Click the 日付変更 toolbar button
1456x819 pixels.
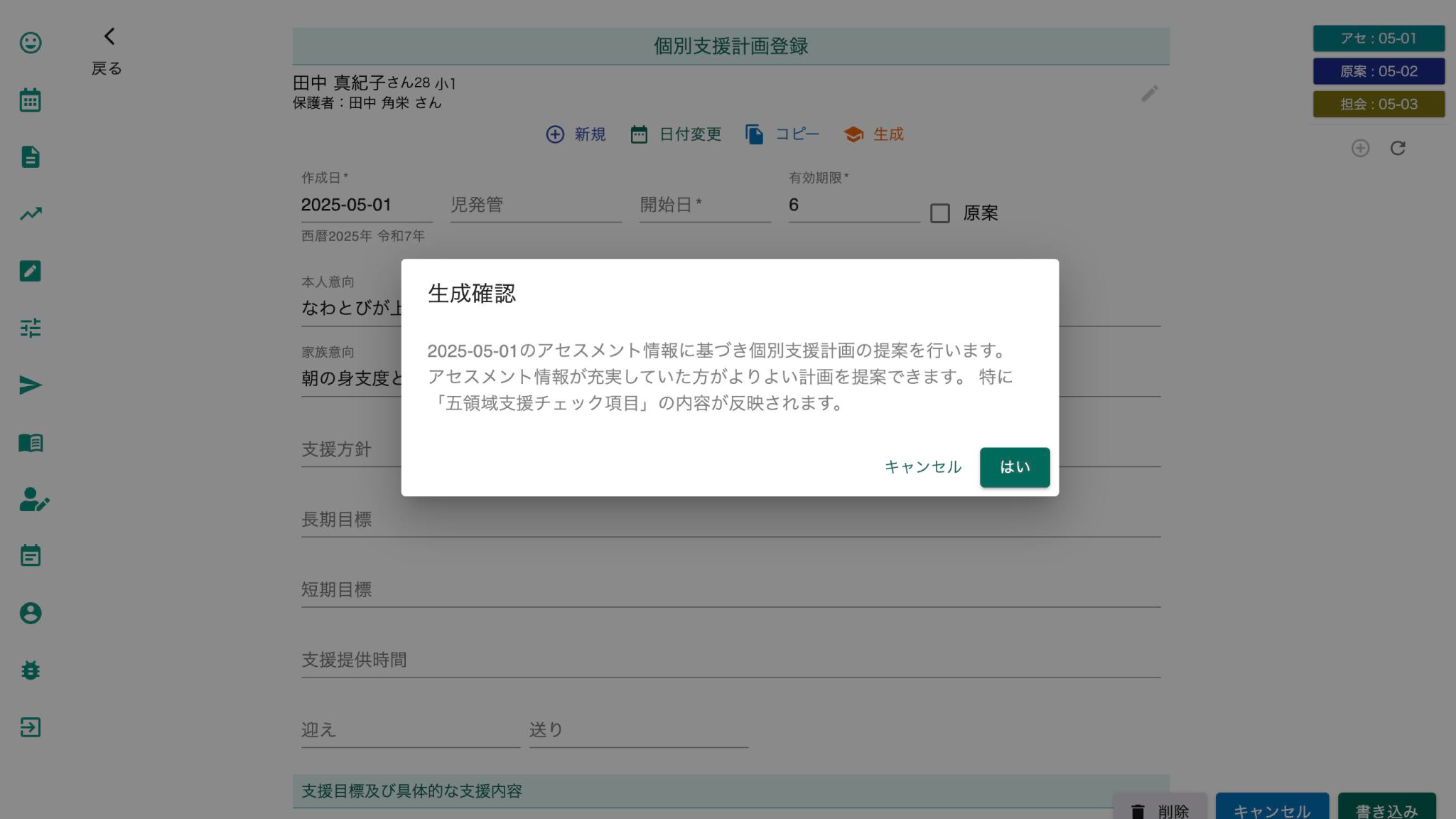click(676, 134)
